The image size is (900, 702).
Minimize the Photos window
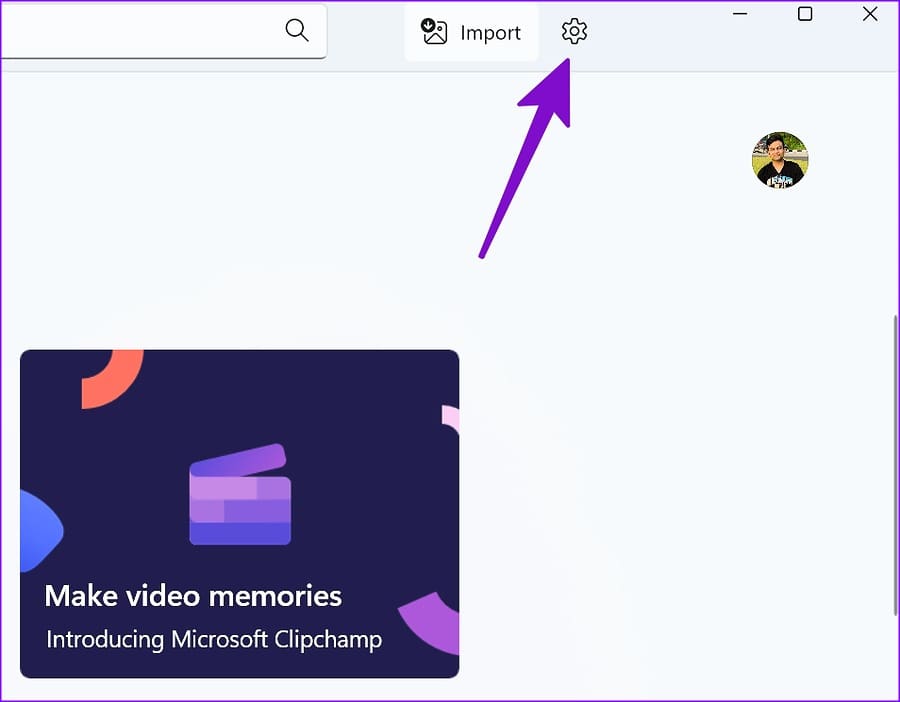(740, 13)
